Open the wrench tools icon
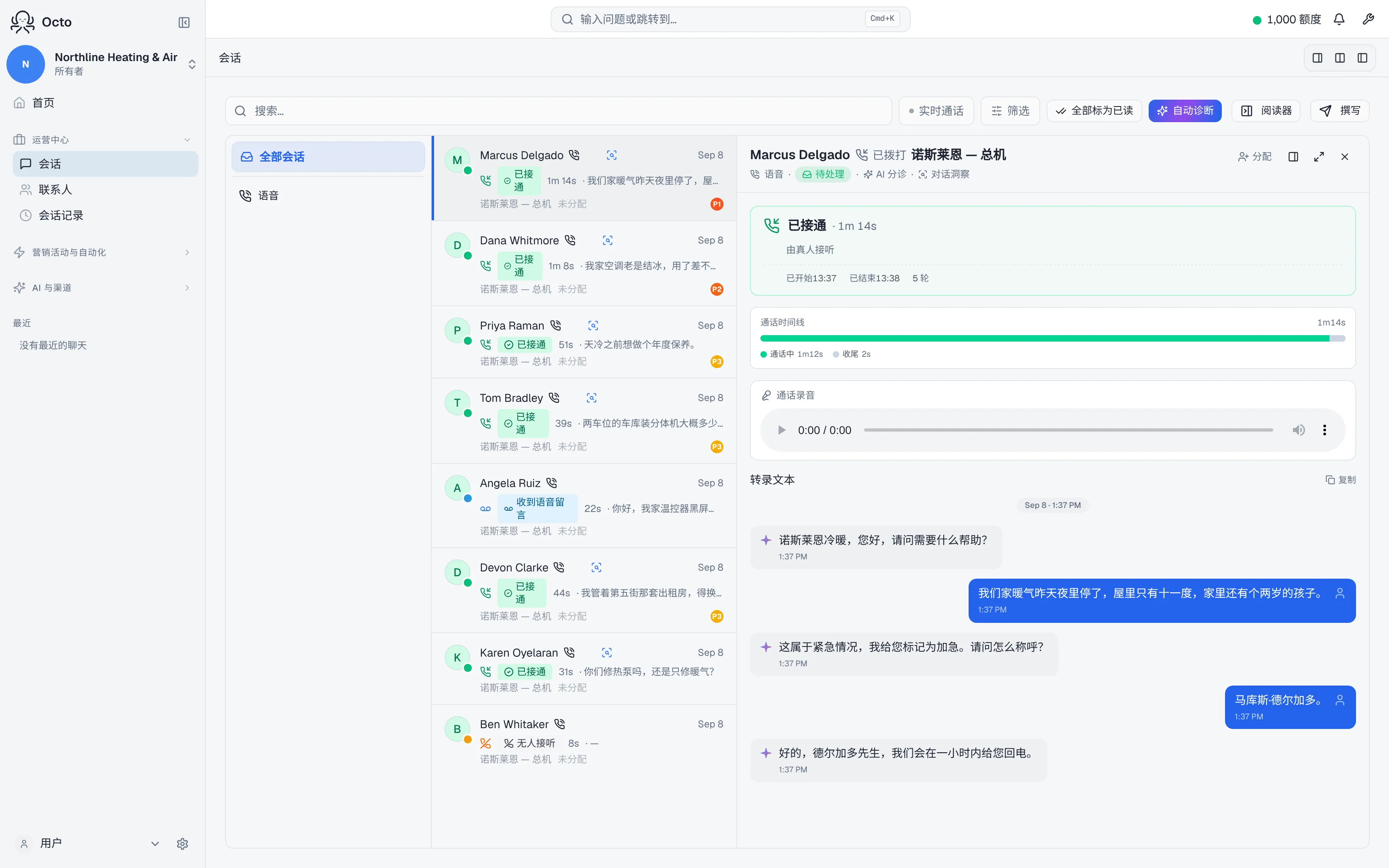1389x868 pixels. tap(1369, 20)
